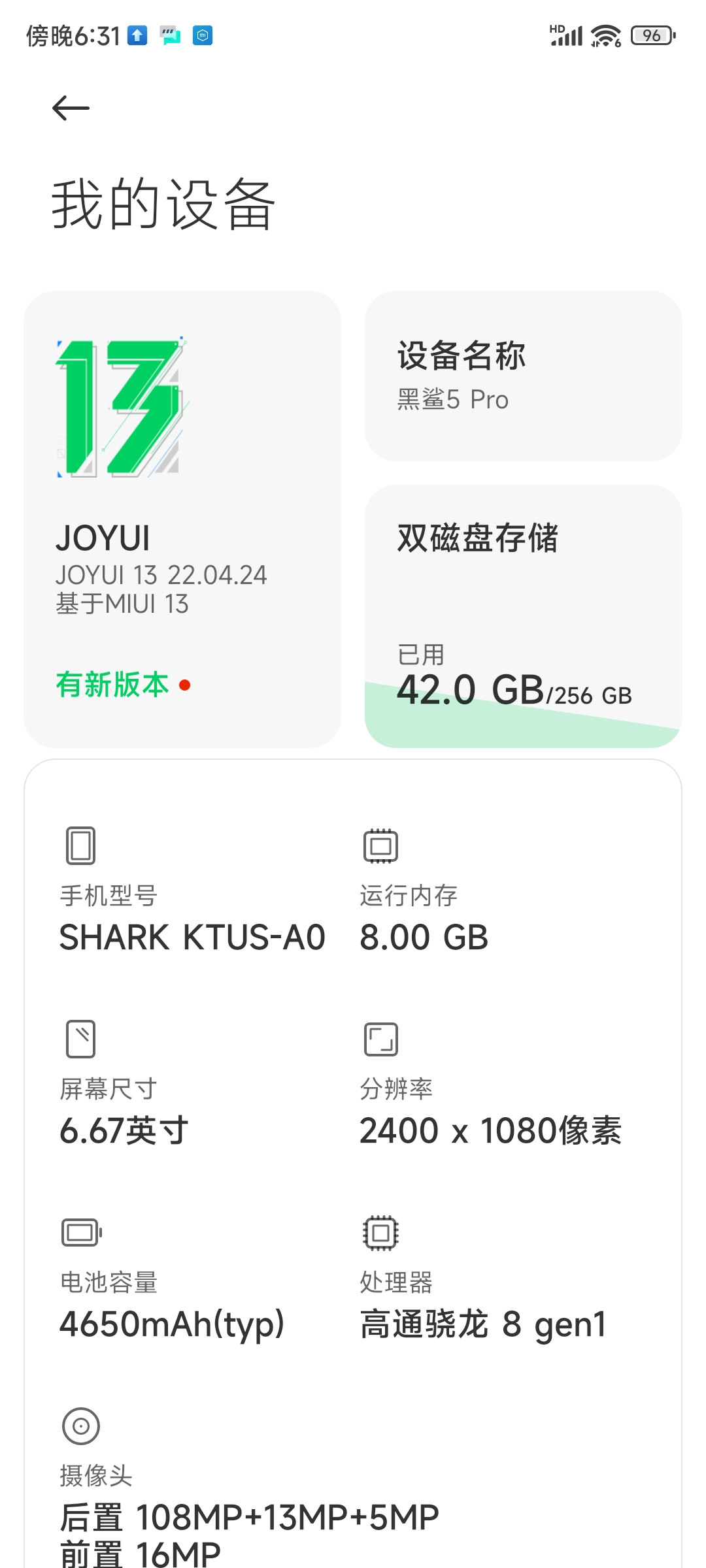Image resolution: width=706 pixels, height=1568 pixels.
Task: Tap the back arrow icon
Action: [71, 108]
